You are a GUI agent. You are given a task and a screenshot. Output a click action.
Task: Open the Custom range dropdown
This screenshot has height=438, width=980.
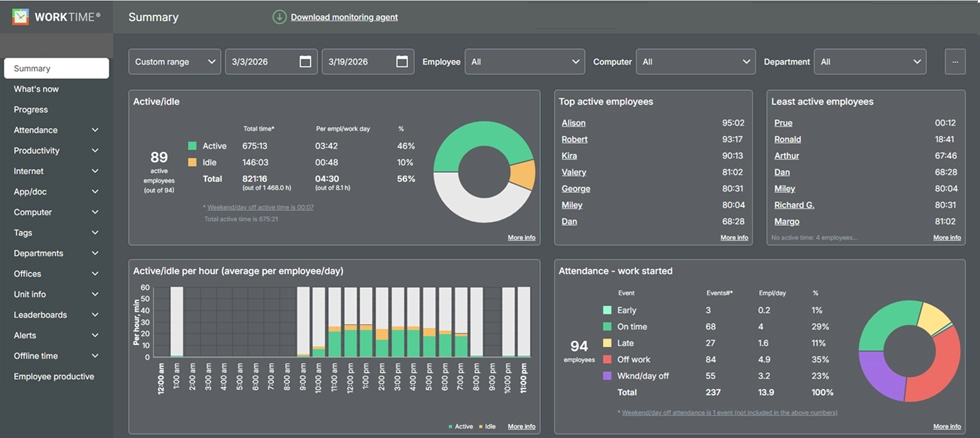coord(175,62)
